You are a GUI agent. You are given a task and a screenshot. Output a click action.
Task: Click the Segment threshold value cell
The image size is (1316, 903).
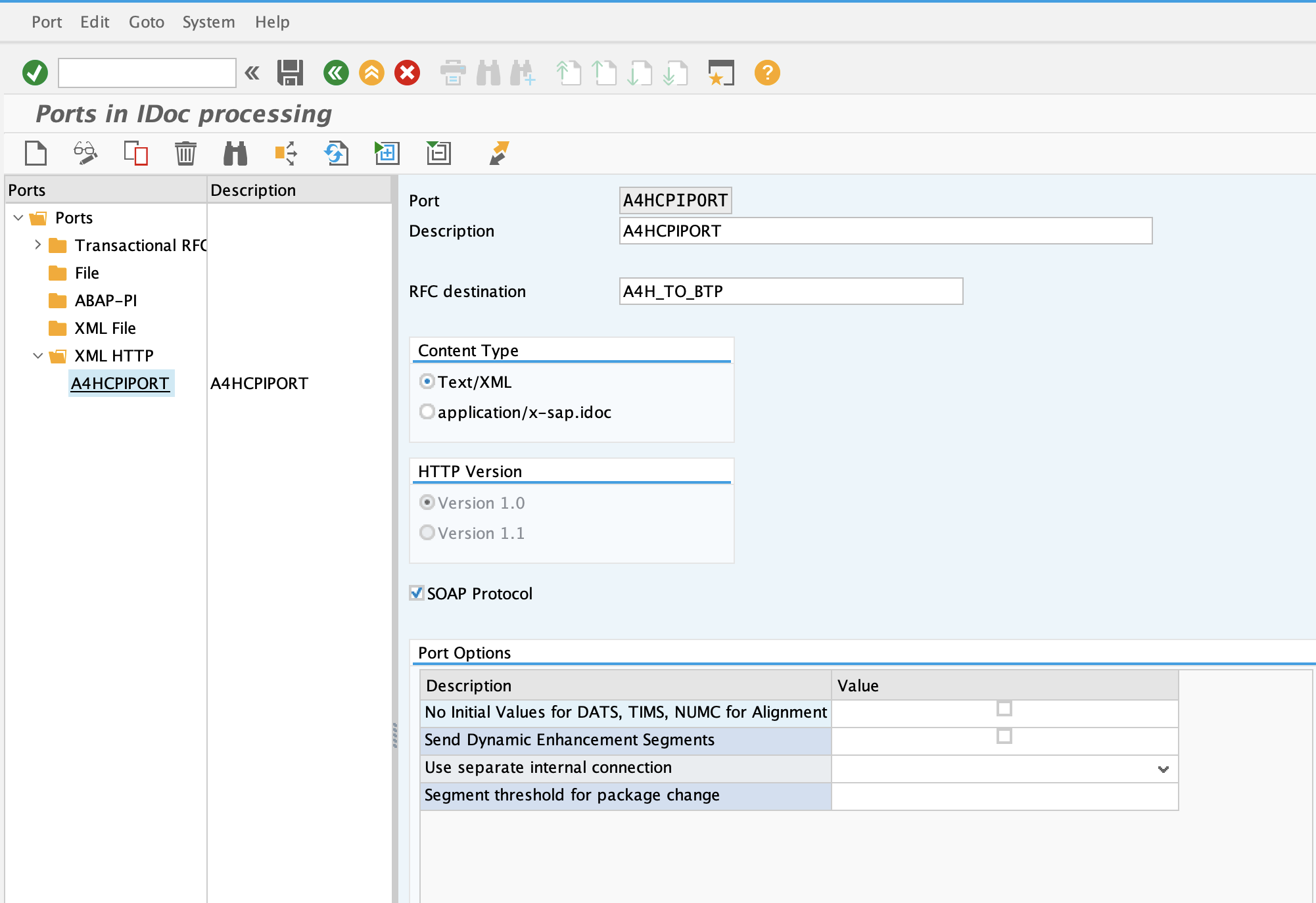pos(1004,796)
